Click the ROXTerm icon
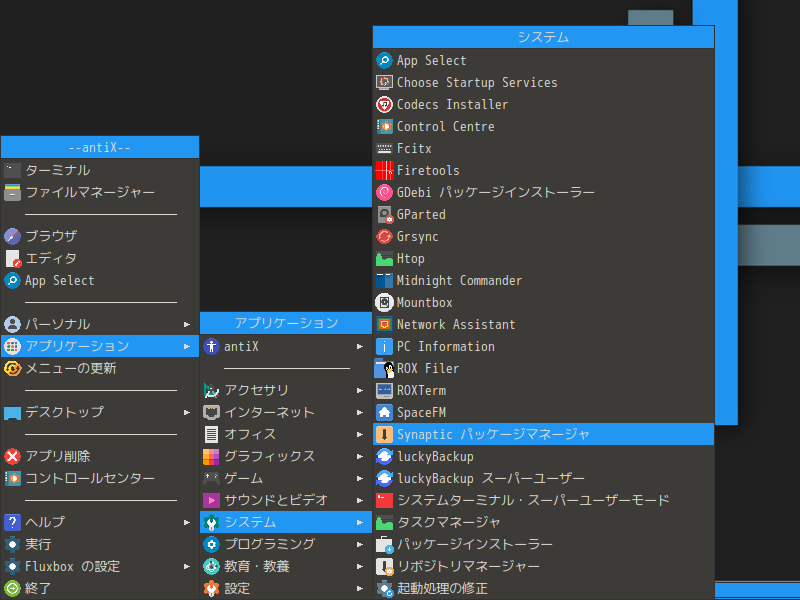Viewport: 800px width, 600px height. click(384, 390)
